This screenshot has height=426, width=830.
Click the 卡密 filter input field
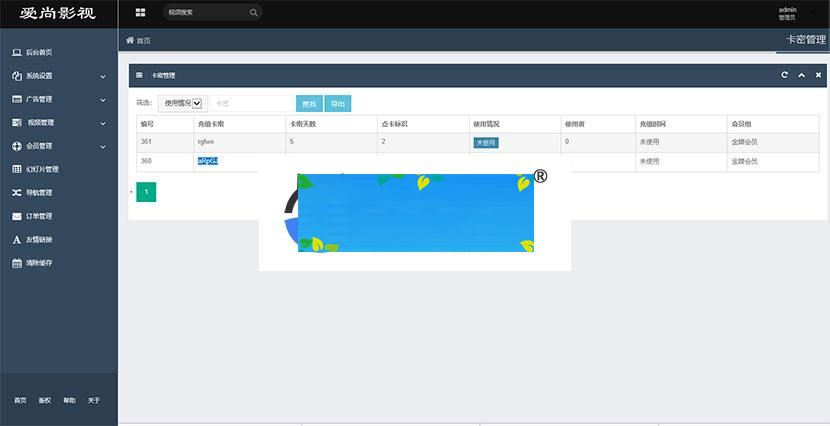250,104
